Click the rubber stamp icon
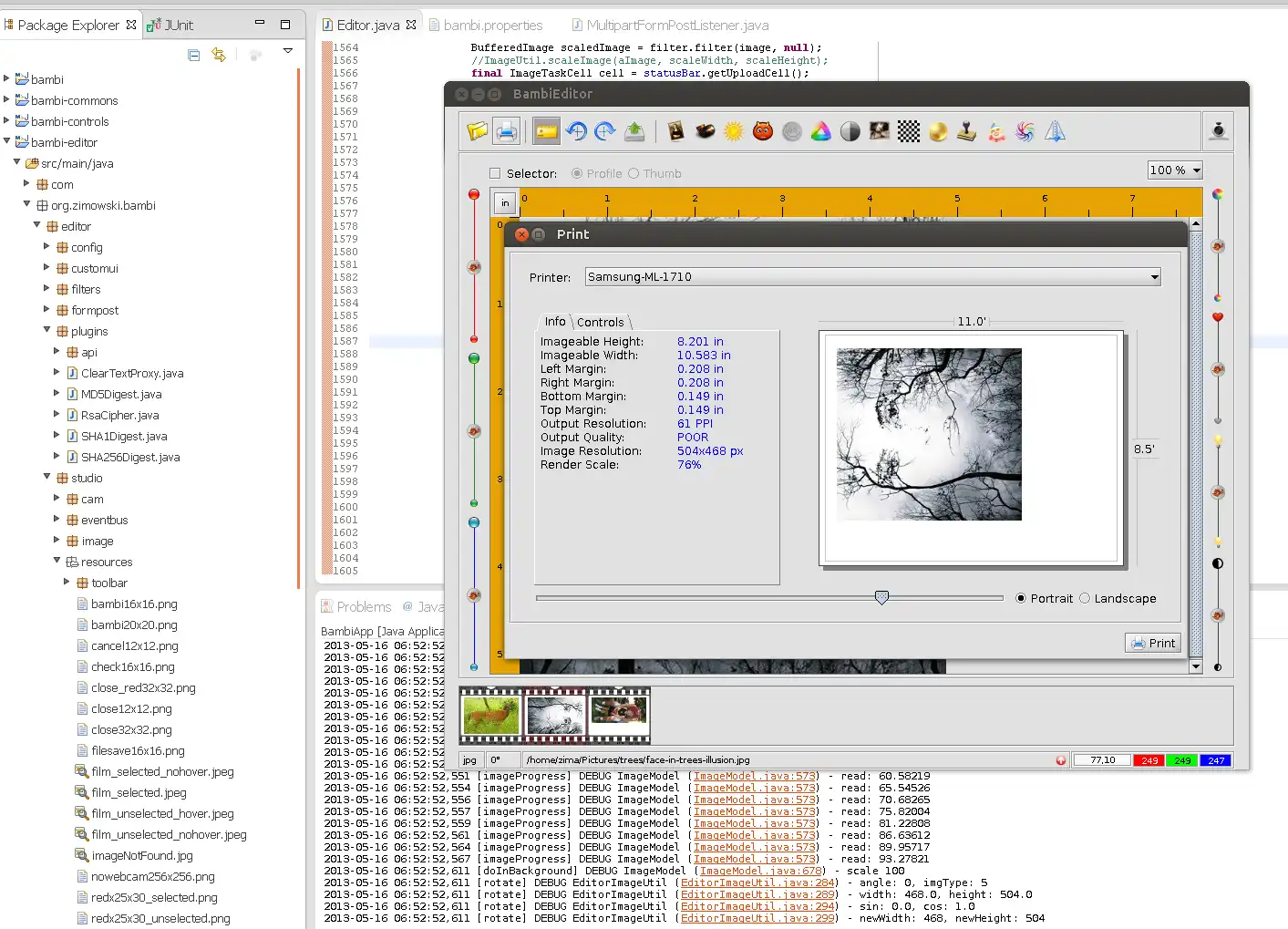Image resolution: width=1288 pixels, height=929 pixels. (x=966, y=131)
